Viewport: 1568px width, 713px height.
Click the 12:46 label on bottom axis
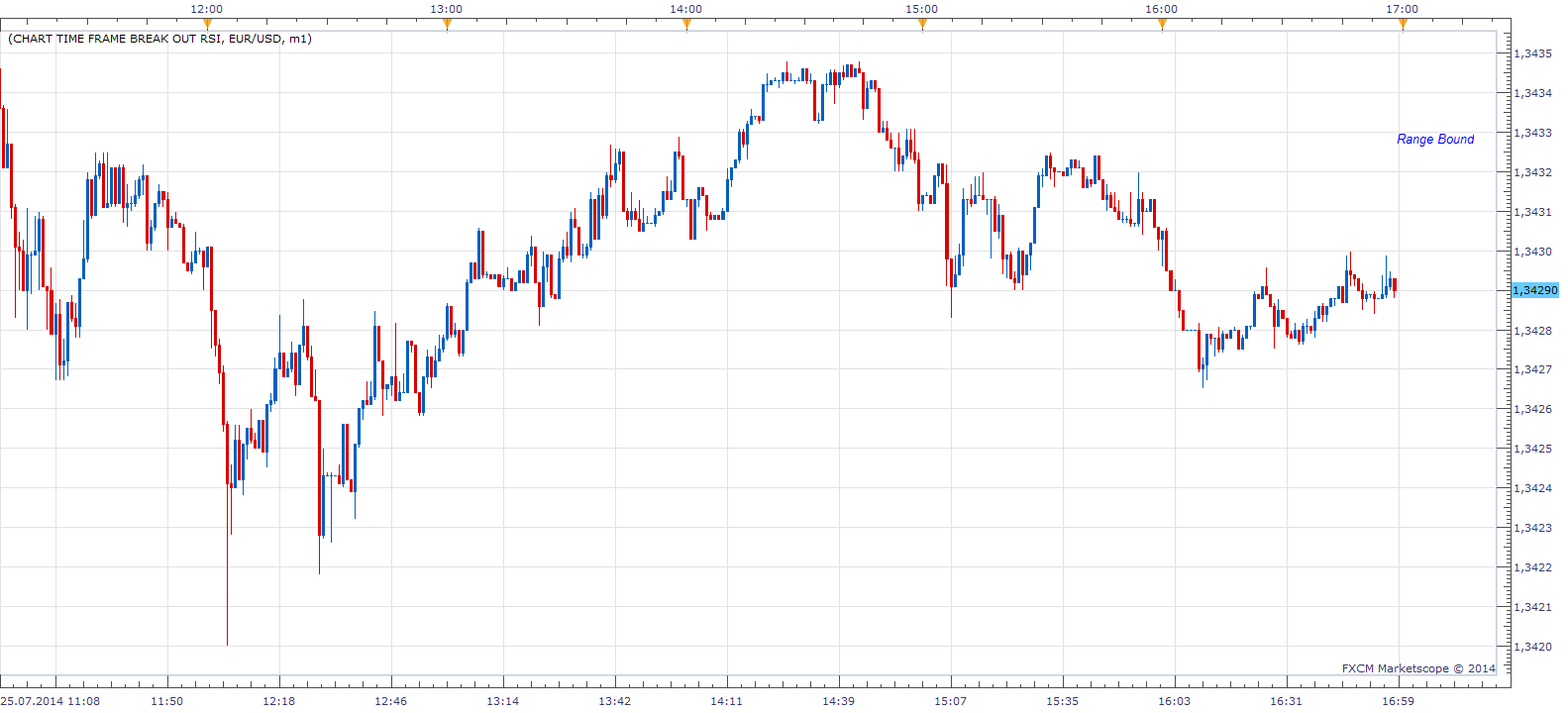pos(391,701)
